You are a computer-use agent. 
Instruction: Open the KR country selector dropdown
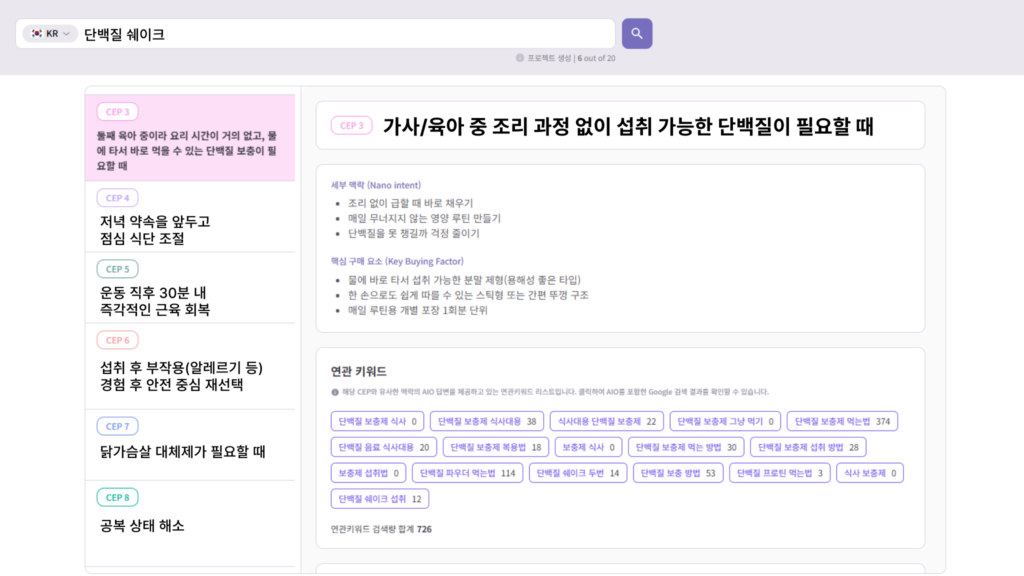click(x=50, y=33)
